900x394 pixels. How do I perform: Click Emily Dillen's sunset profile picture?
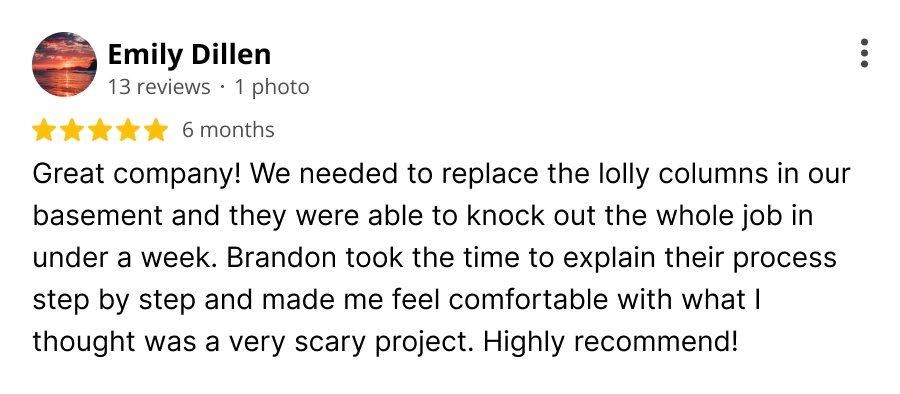point(64,64)
